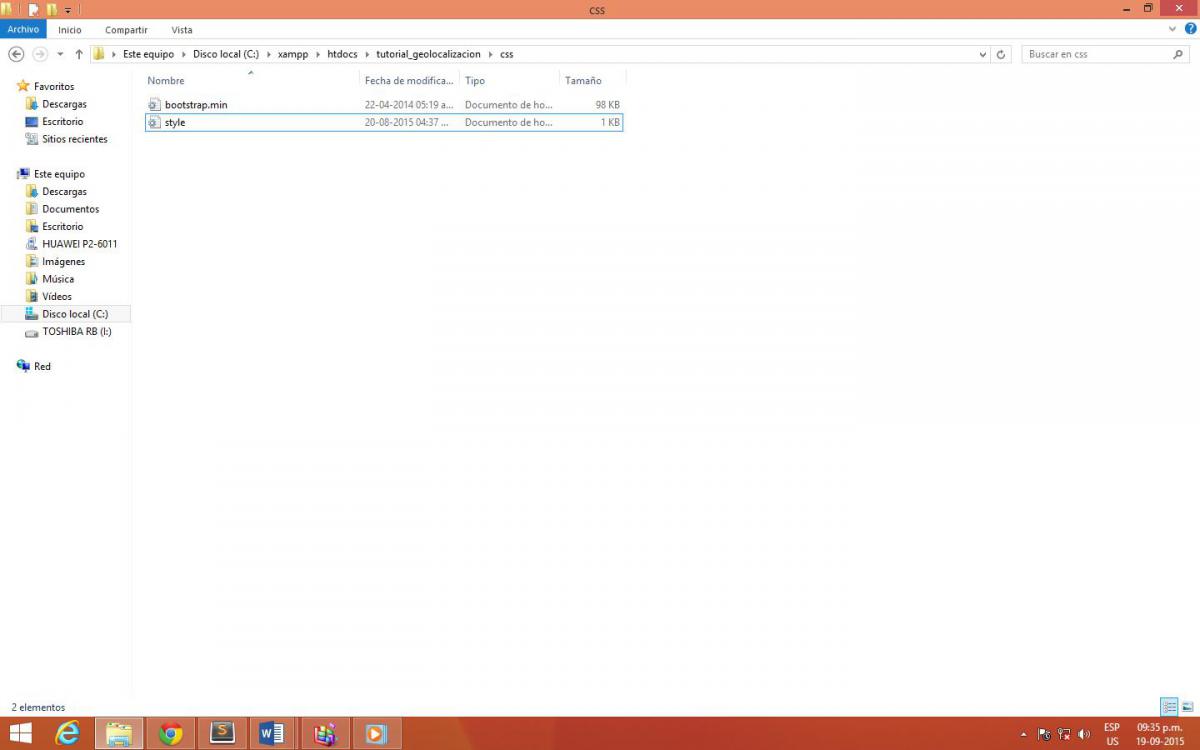Click the Back navigation arrow
This screenshot has width=1200, height=750.
click(x=16, y=54)
